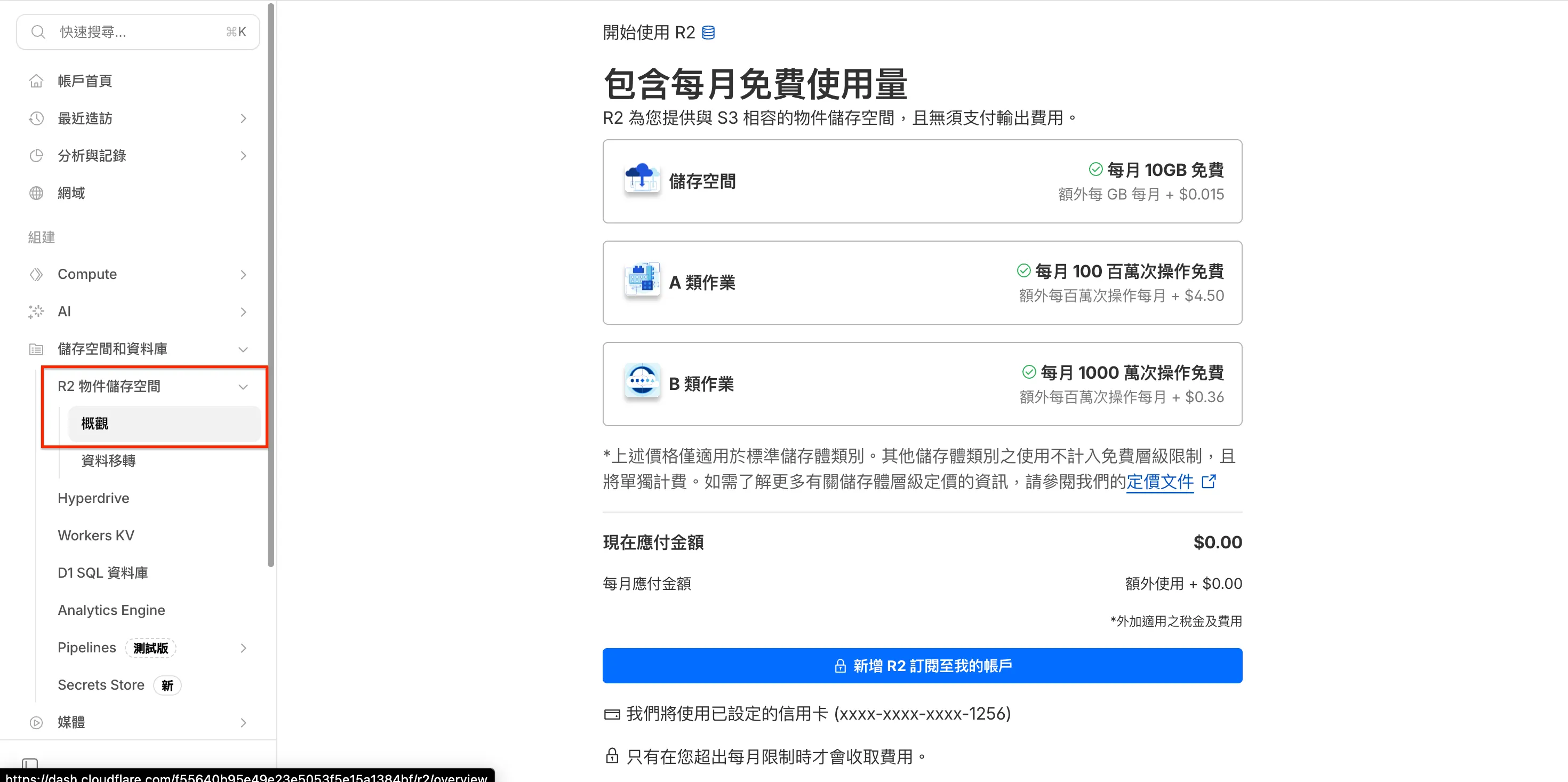Open the 資料移轉 menu item
Image resolution: width=1568 pixels, height=782 pixels.
coord(108,460)
